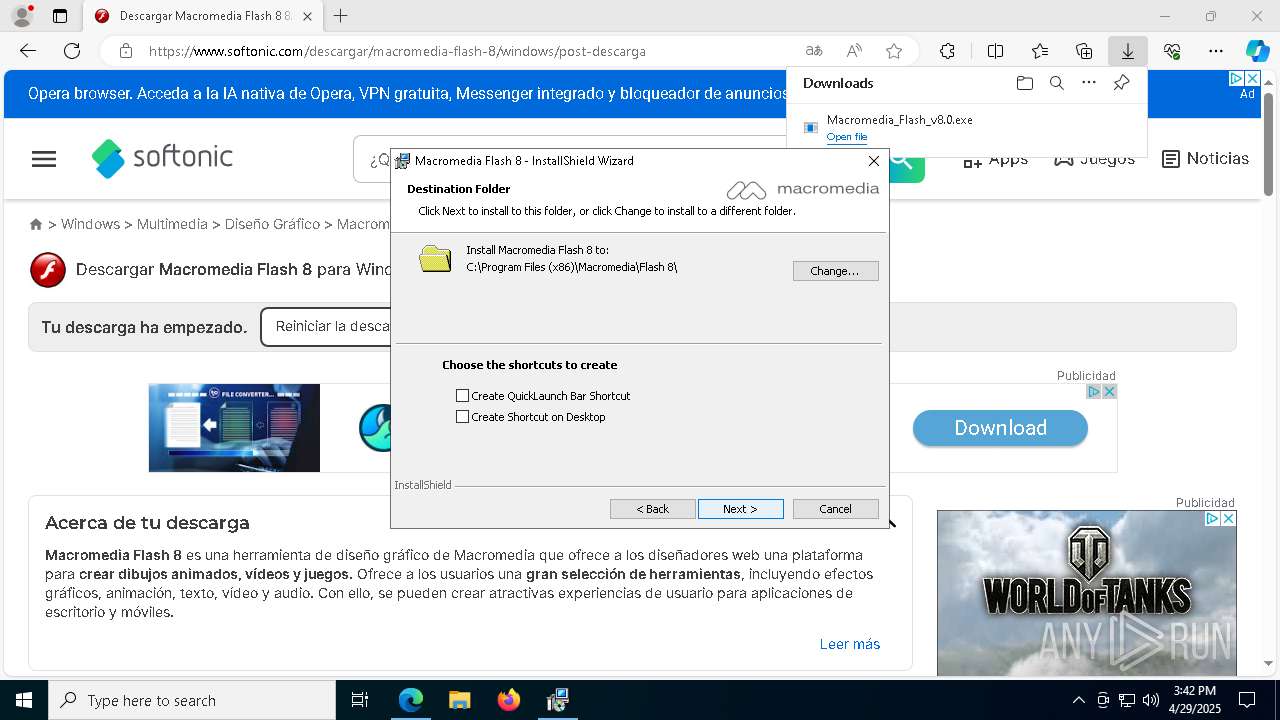
Task: Enable Create QuickLaunch Bar Shortcut checkbox
Action: pyautogui.click(x=462, y=396)
